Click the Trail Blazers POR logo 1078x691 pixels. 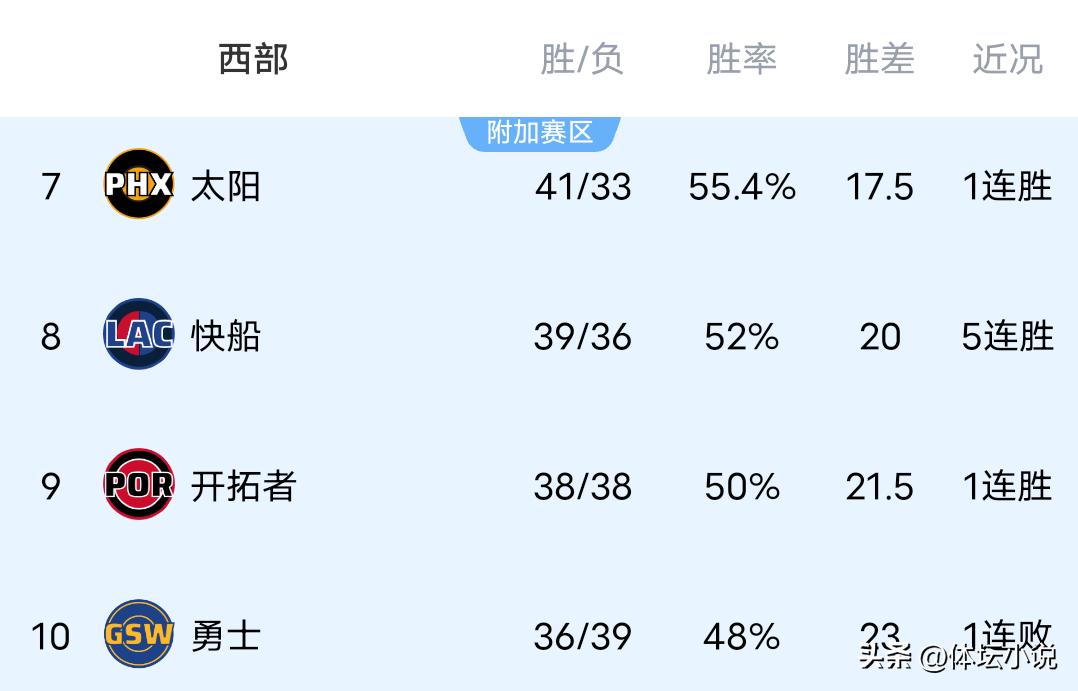139,485
